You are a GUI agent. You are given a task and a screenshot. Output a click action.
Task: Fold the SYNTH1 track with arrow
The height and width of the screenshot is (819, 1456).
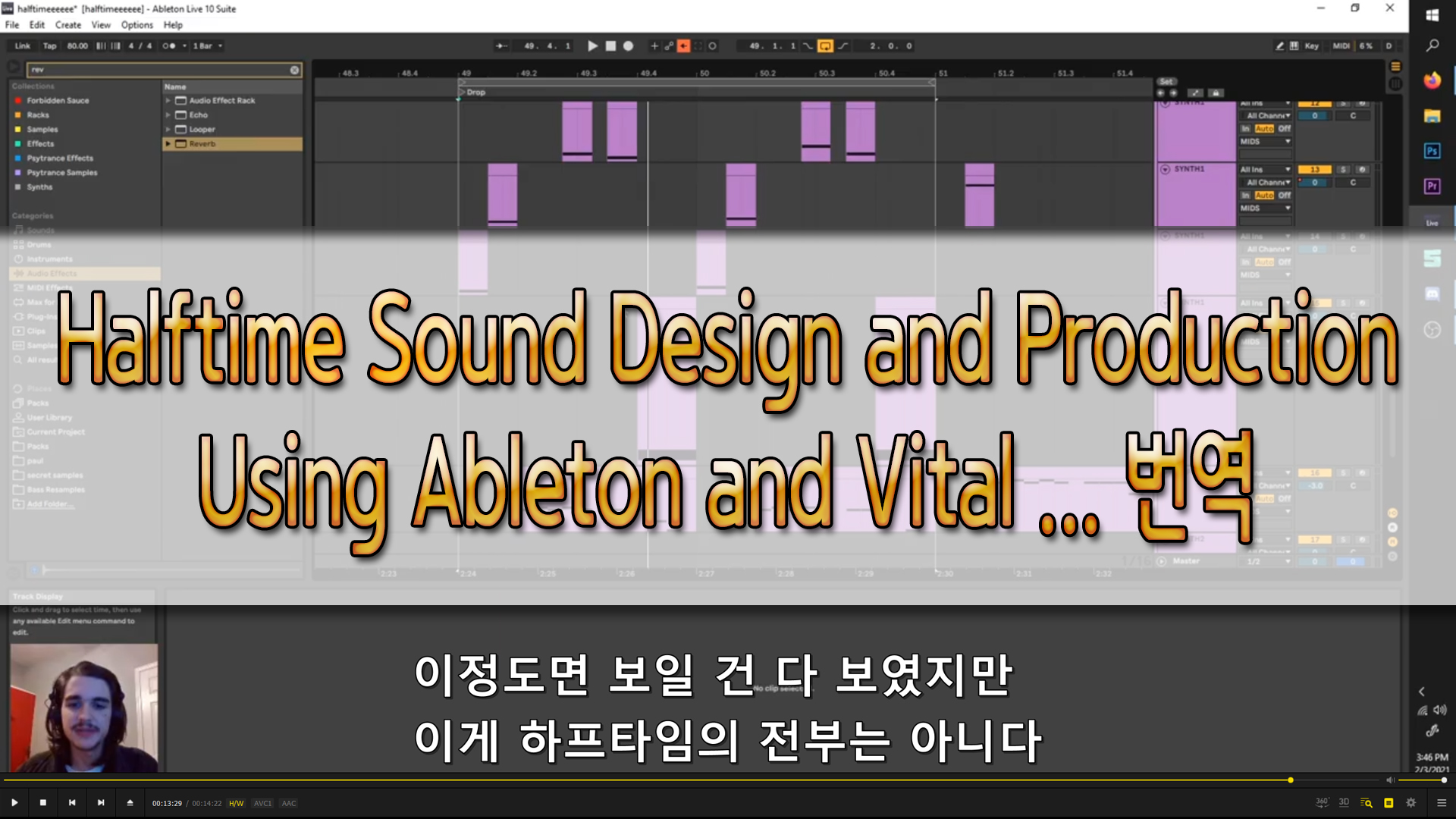pyautogui.click(x=1166, y=169)
